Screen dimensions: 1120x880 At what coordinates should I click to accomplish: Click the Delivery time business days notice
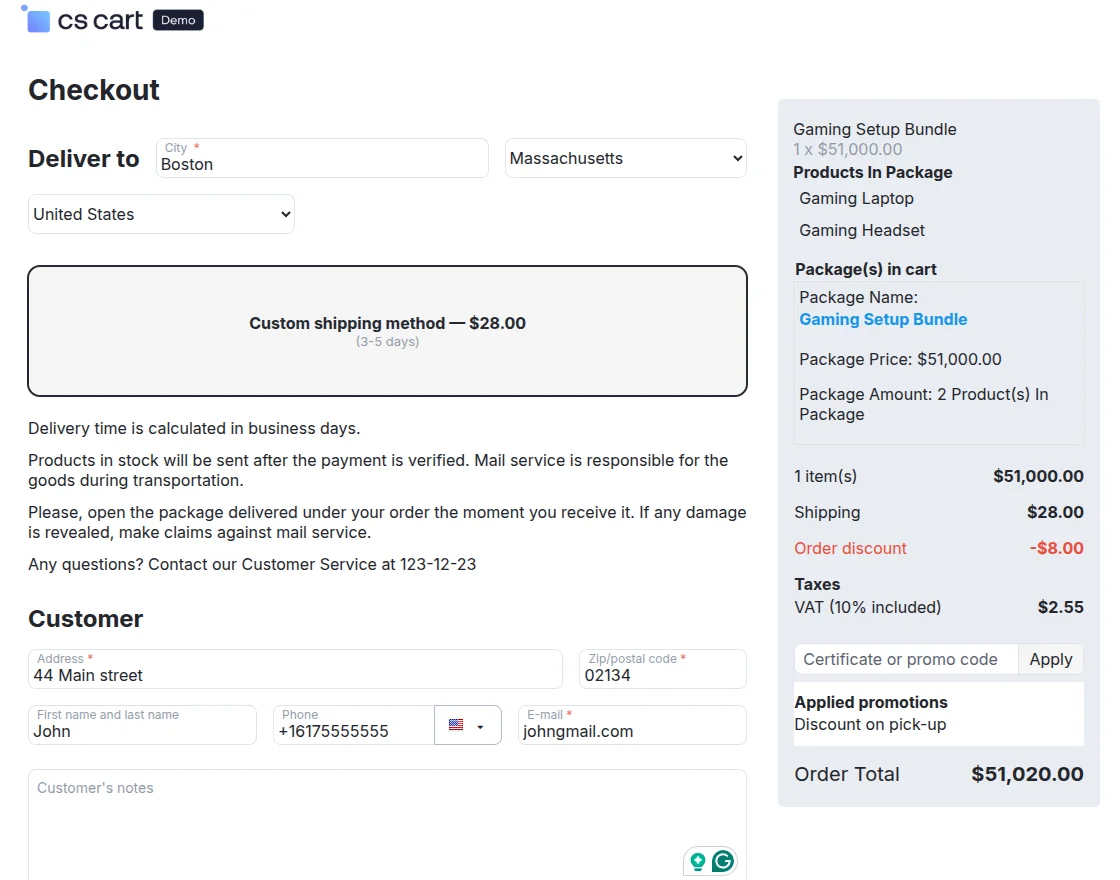194,429
